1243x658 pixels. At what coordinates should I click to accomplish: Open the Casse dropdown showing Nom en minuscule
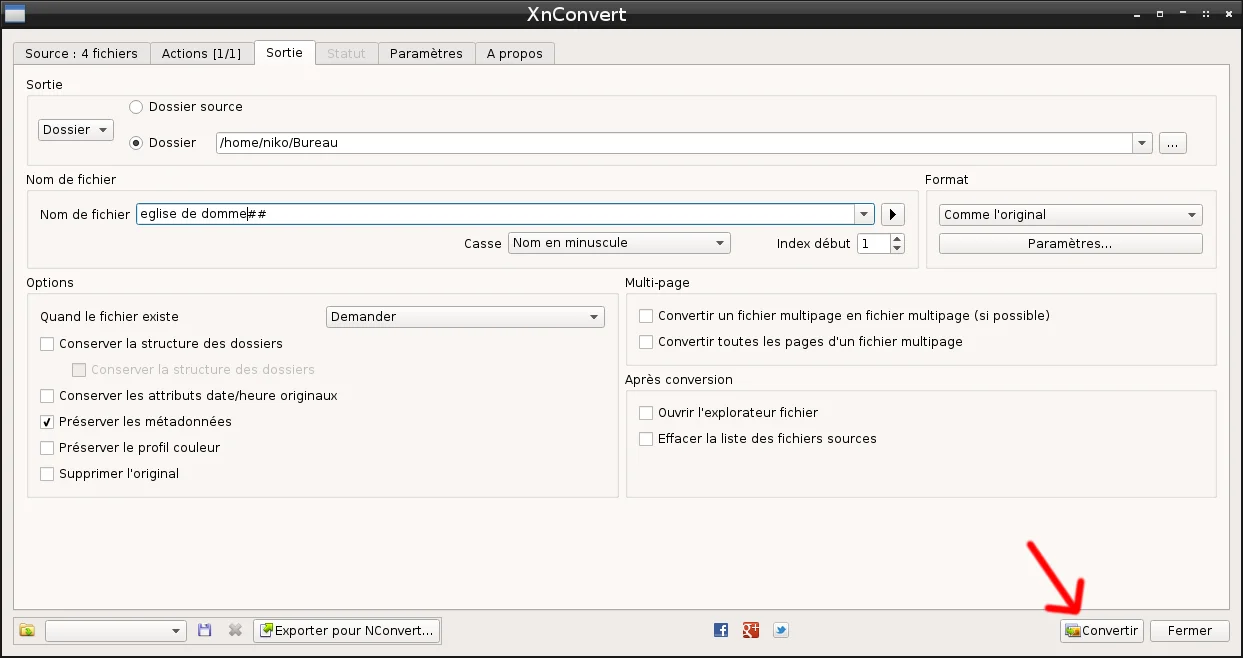pos(620,243)
